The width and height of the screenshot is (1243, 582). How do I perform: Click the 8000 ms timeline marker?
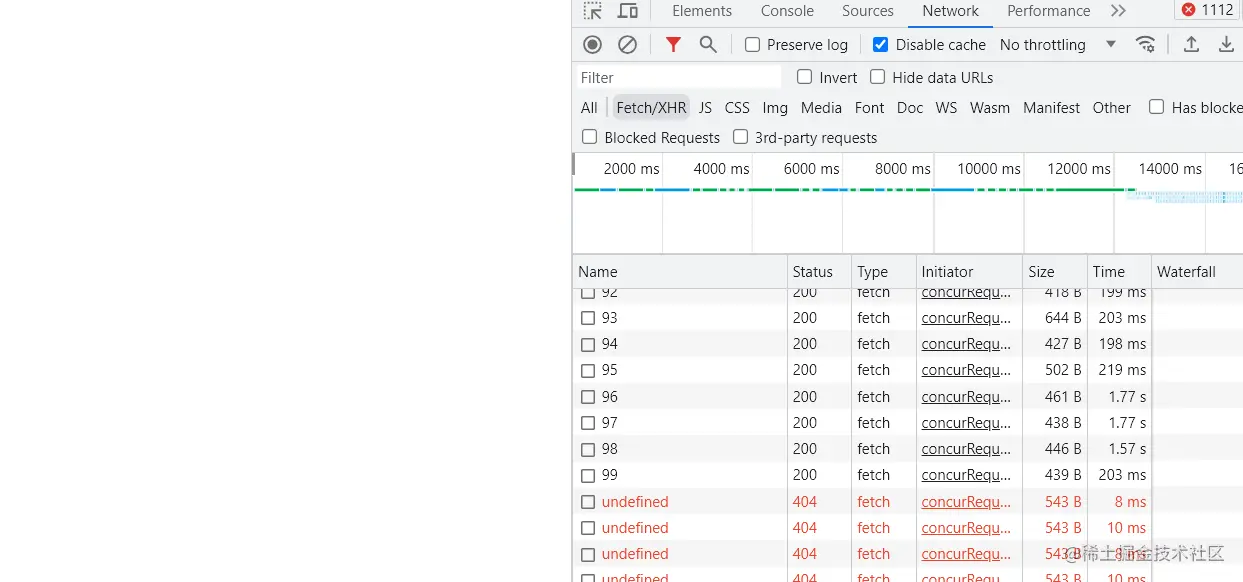click(x=902, y=169)
